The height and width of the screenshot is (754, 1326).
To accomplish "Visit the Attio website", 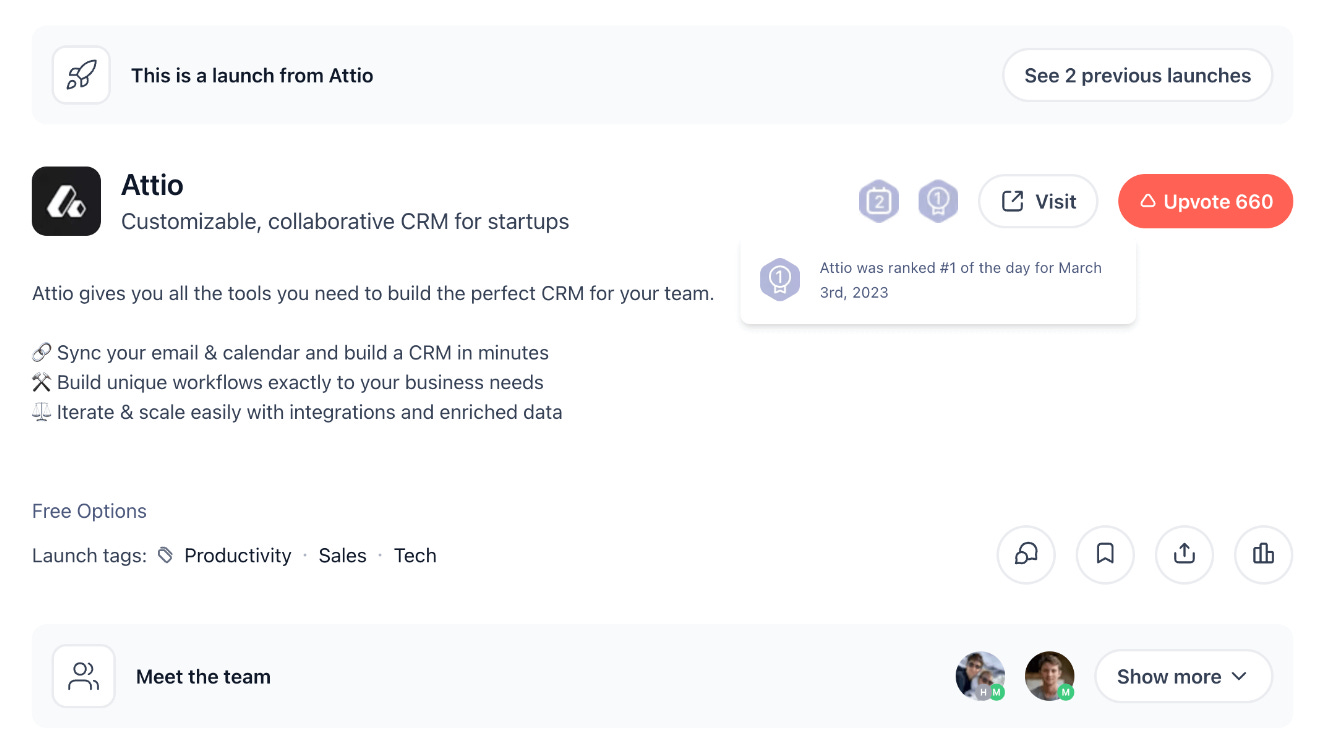I will pos(1038,201).
